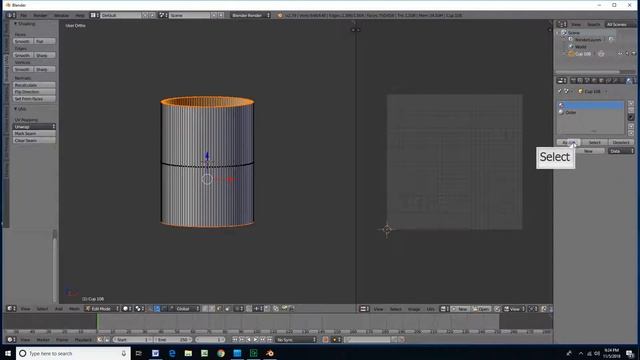Enable edge select mode
Image resolution: width=640 pixels, height=360 pixels.
(212, 309)
